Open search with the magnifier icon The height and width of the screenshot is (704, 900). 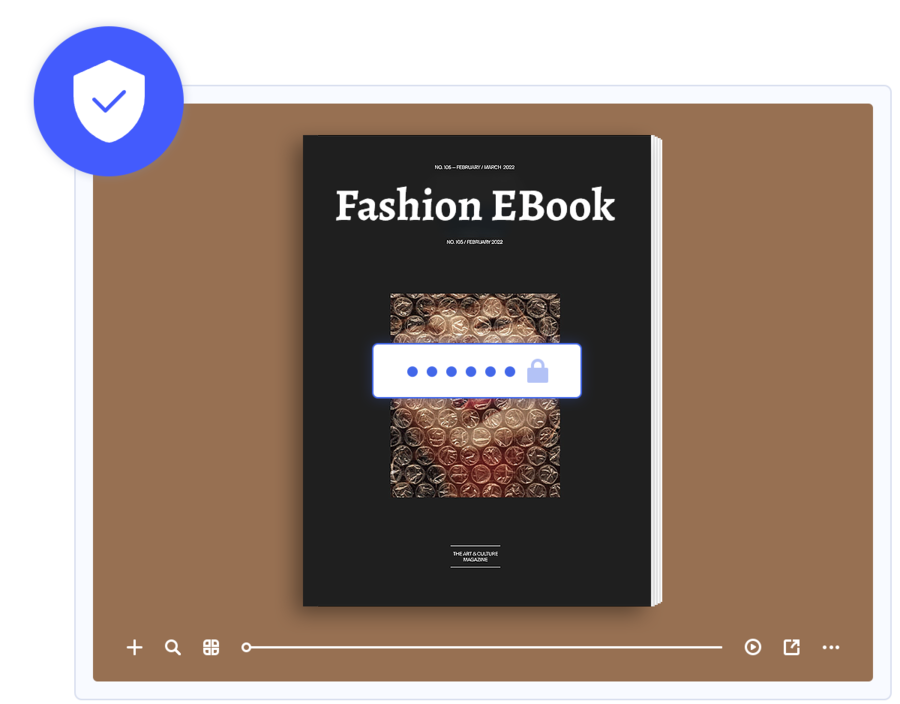click(x=173, y=647)
